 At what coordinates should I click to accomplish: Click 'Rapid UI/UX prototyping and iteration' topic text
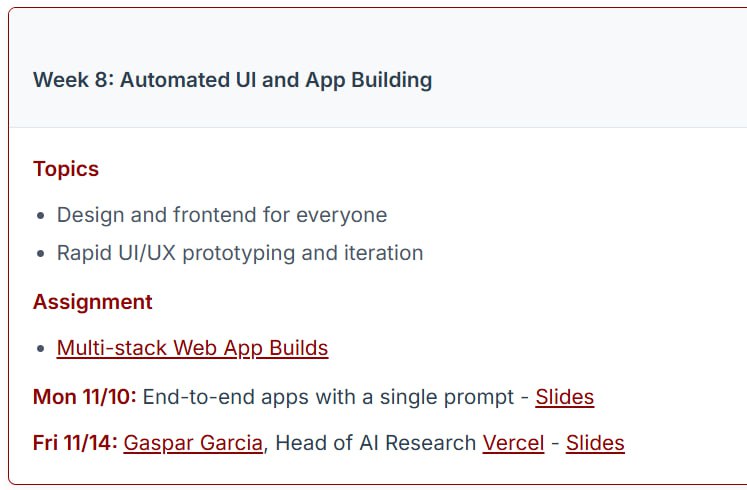pyautogui.click(x=240, y=253)
